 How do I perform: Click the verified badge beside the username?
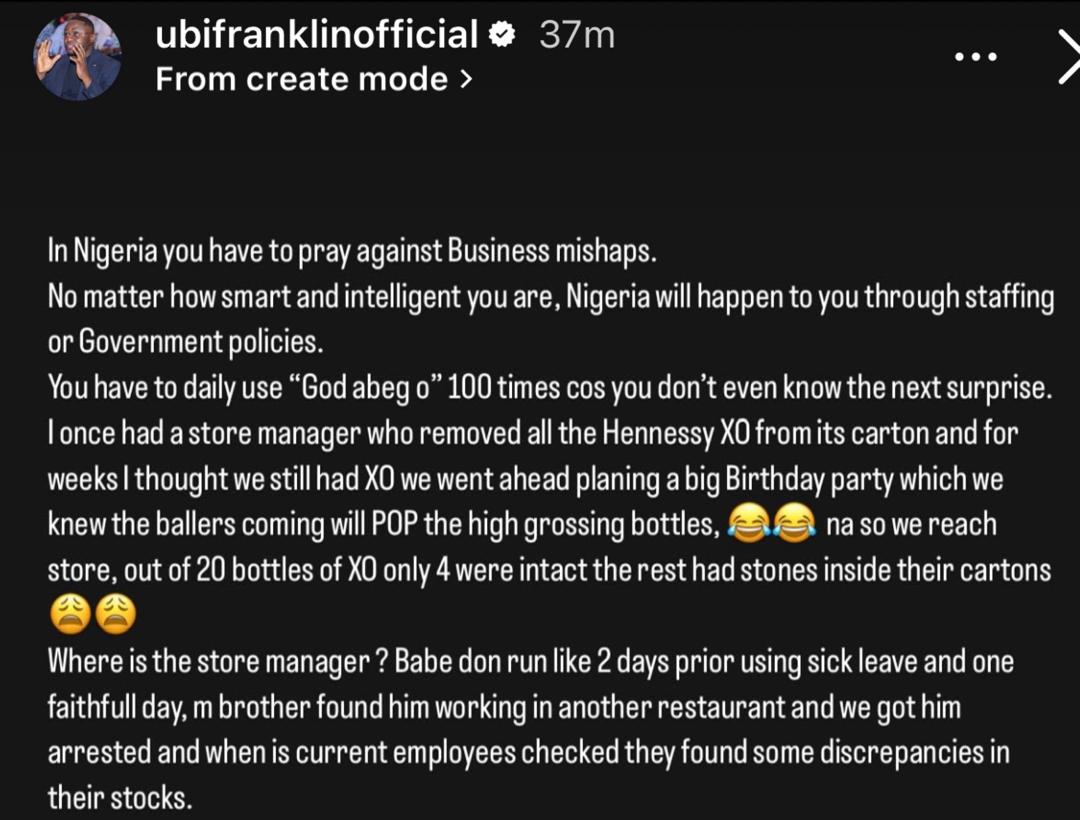502,35
